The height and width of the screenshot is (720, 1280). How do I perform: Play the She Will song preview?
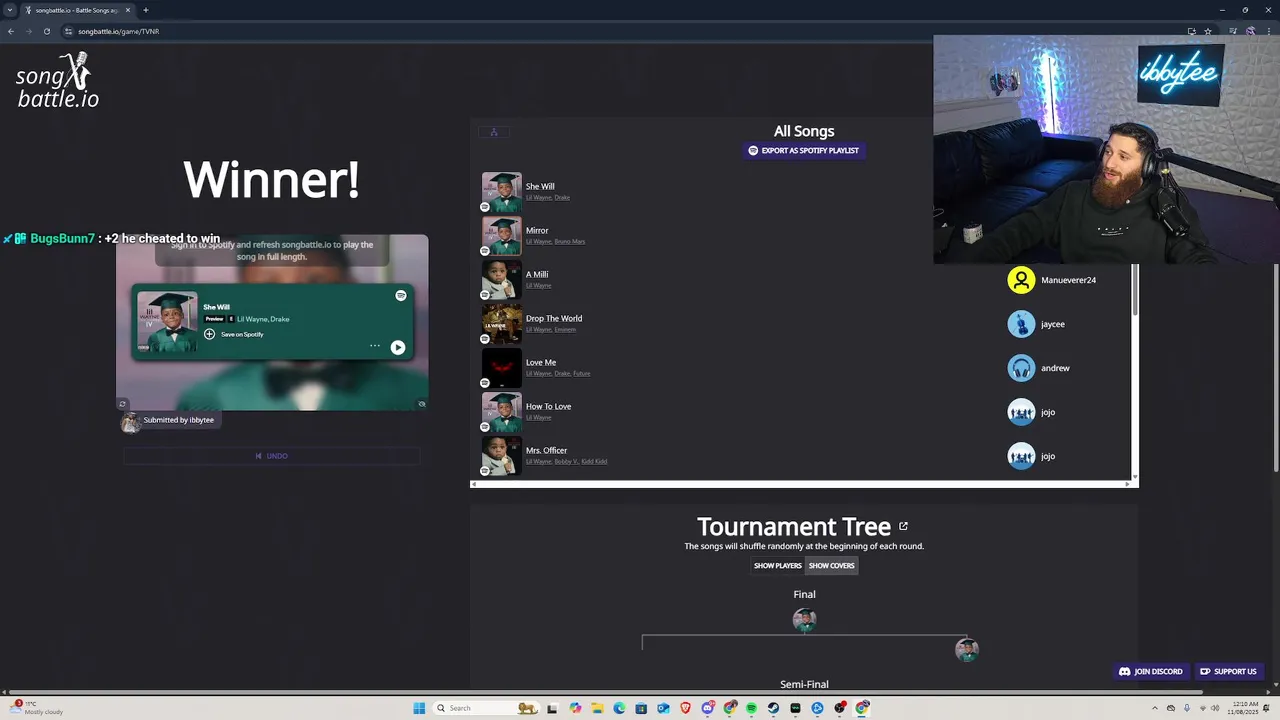tap(398, 347)
